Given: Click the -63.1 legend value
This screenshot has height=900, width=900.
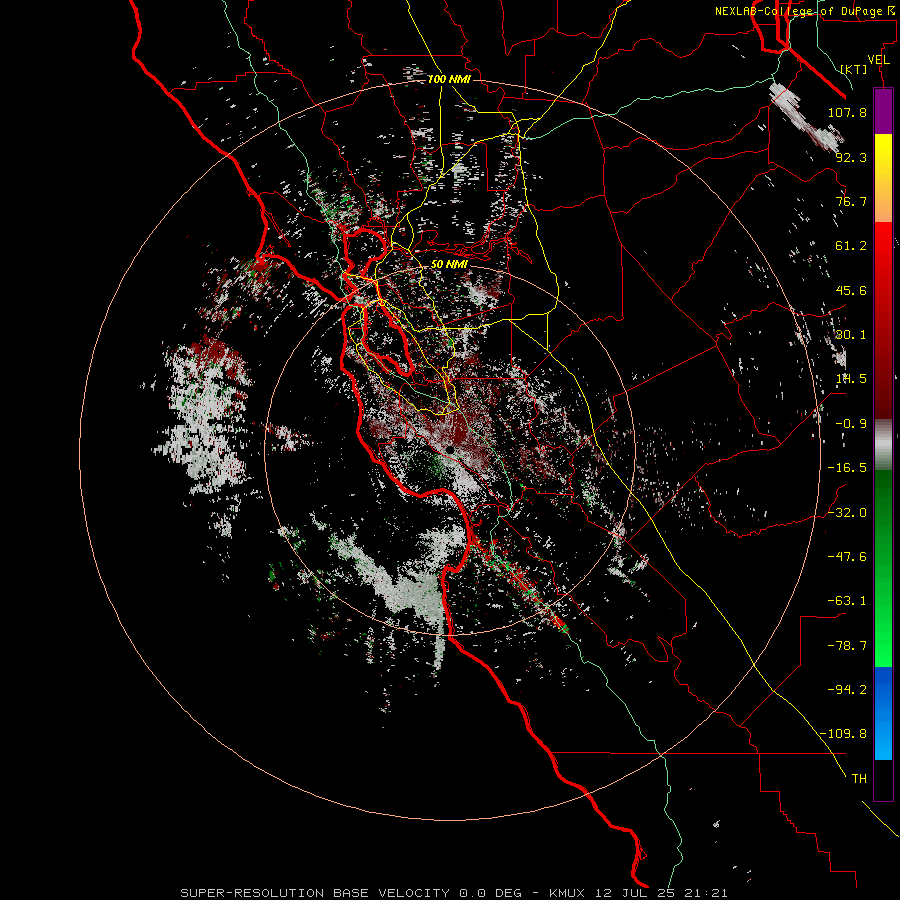Looking at the screenshot, I should [x=847, y=601].
